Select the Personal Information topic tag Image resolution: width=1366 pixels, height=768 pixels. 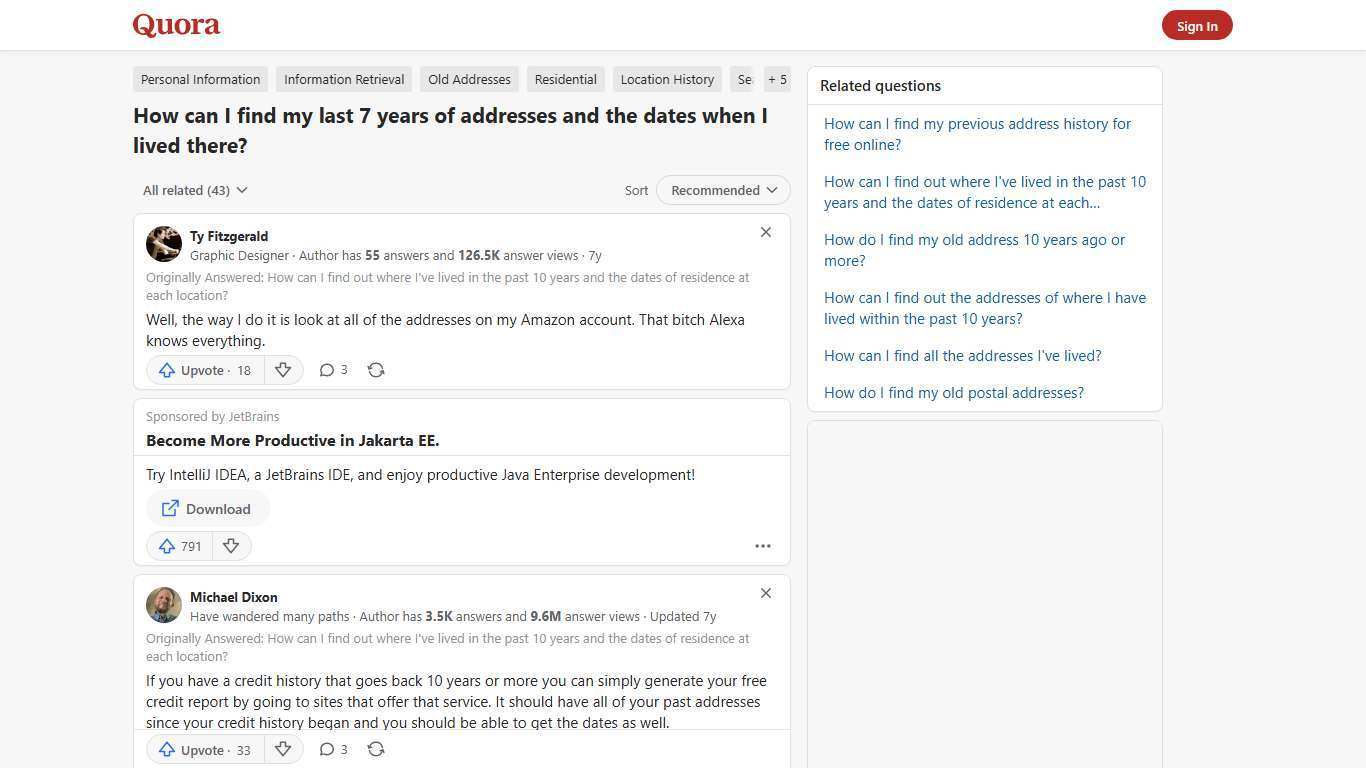pos(200,79)
